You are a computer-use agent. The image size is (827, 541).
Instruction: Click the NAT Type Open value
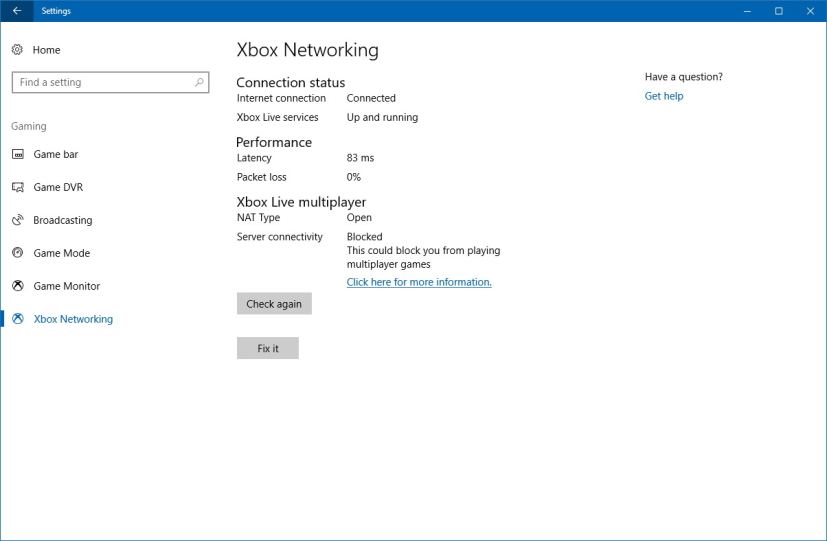(359, 217)
